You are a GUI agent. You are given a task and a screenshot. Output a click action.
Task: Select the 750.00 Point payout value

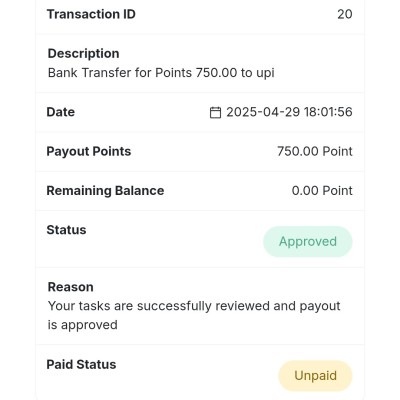315,151
